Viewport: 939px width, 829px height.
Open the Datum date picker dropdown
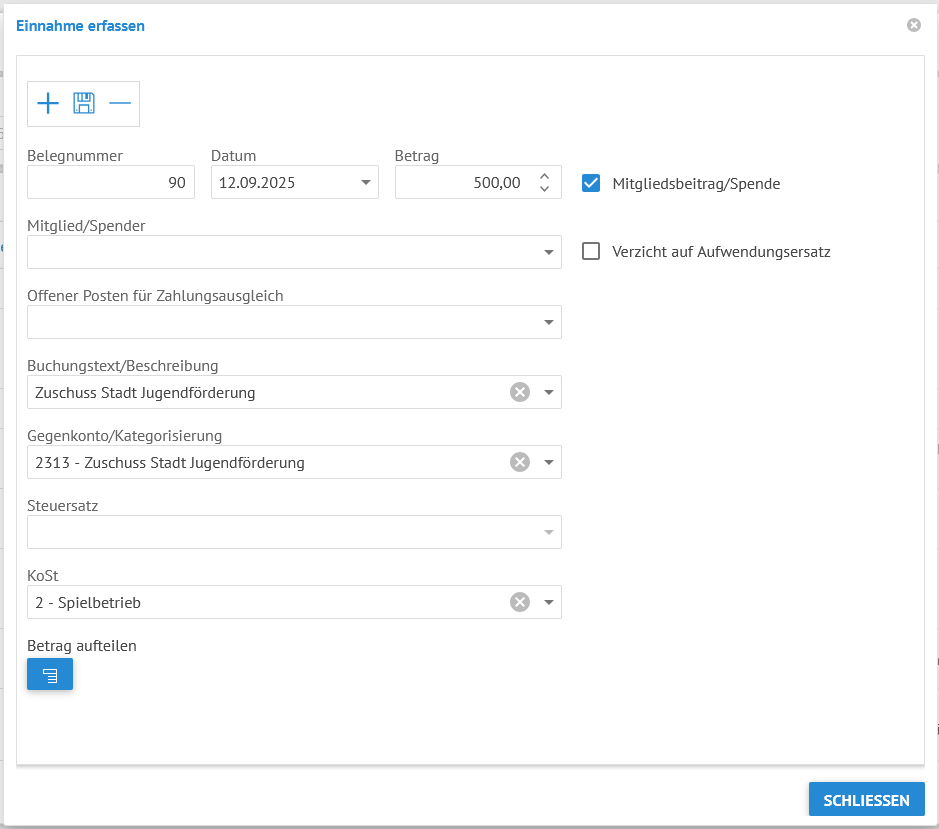point(364,183)
